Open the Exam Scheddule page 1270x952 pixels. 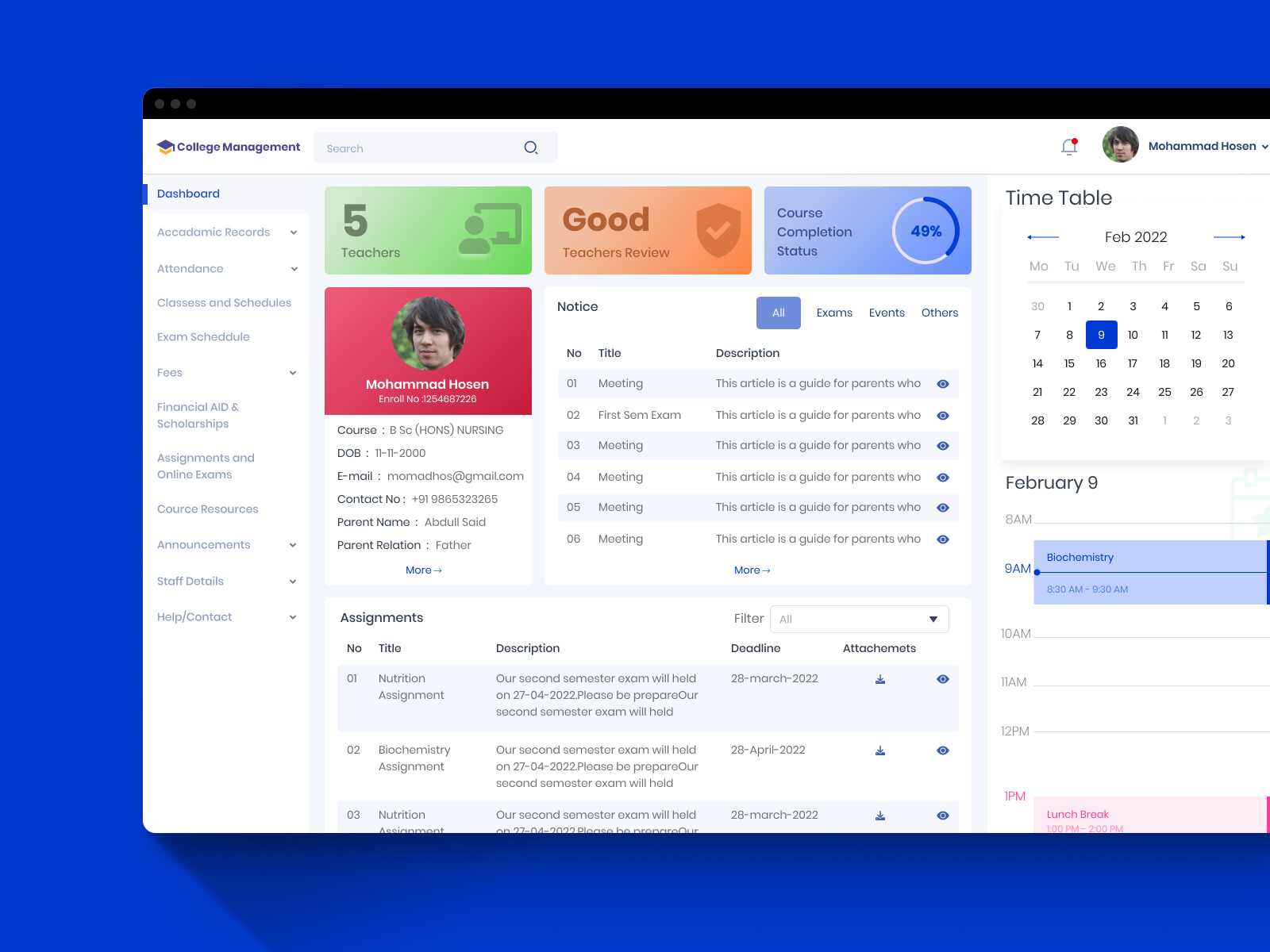coord(203,336)
